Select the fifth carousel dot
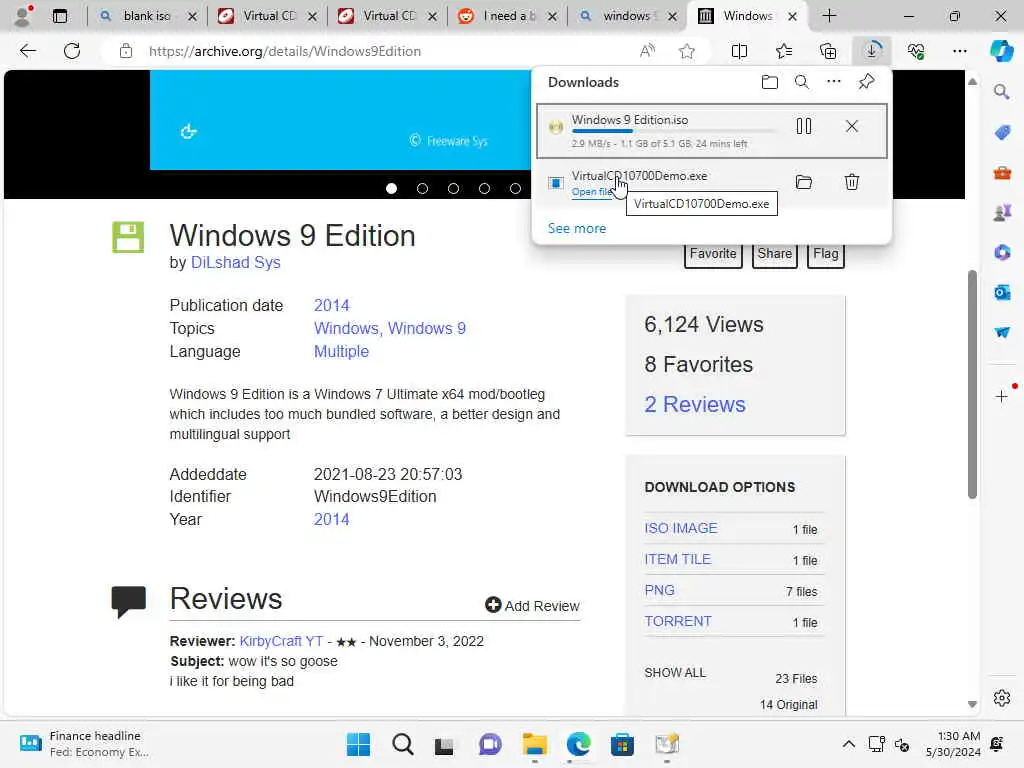 coord(515,189)
